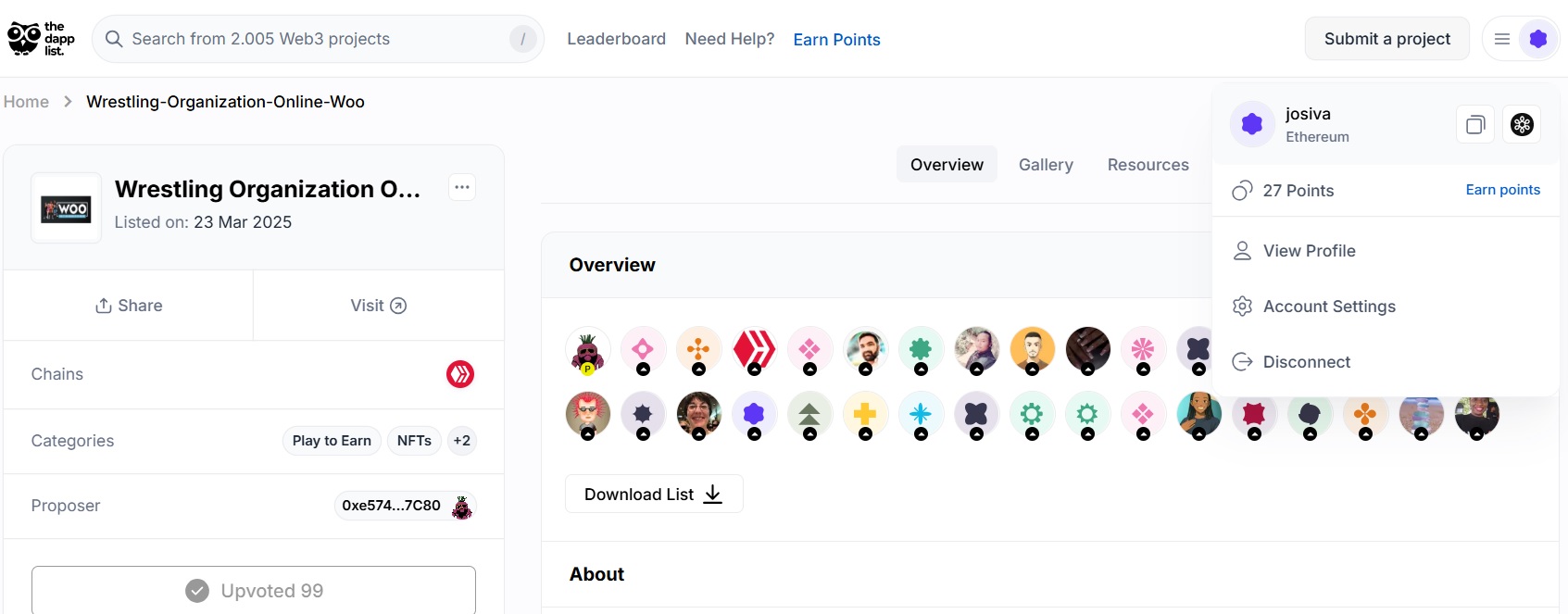Open the green flower upvoter avatar
Image resolution: width=1568 pixels, height=614 pixels.
[921, 351]
